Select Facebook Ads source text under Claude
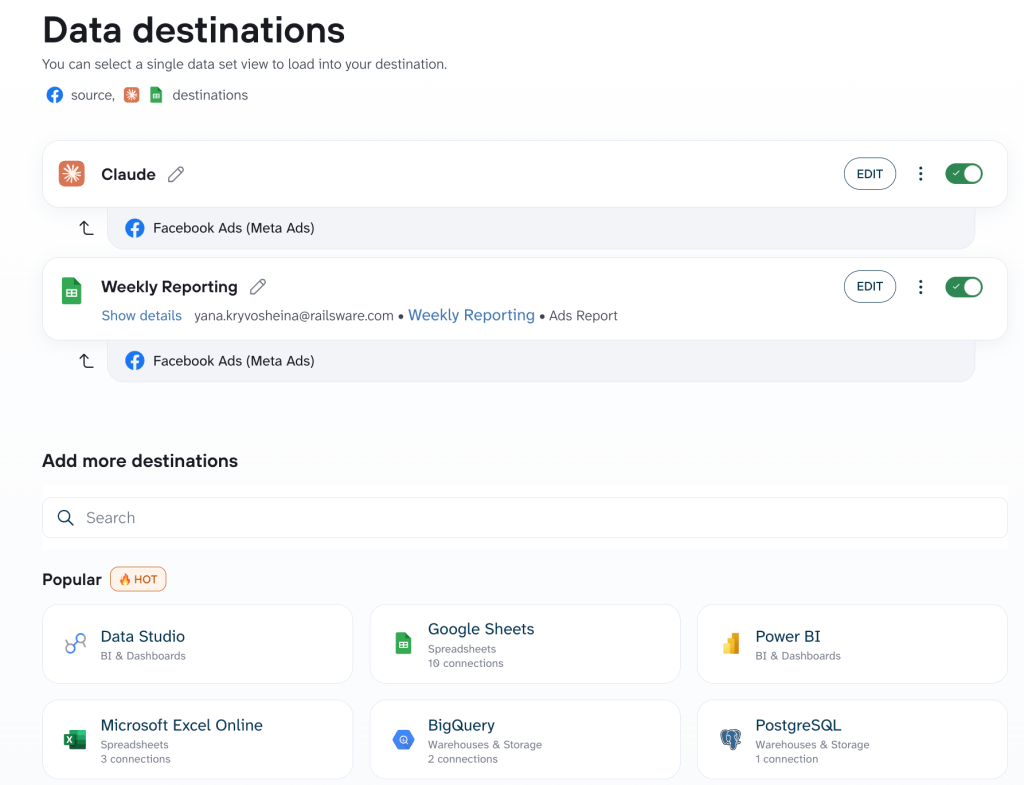Viewport: 1024px width, 785px height. [234, 228]
